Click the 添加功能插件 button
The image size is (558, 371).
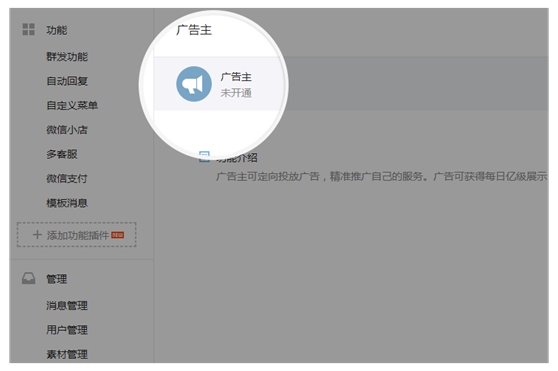click(77, 235)
